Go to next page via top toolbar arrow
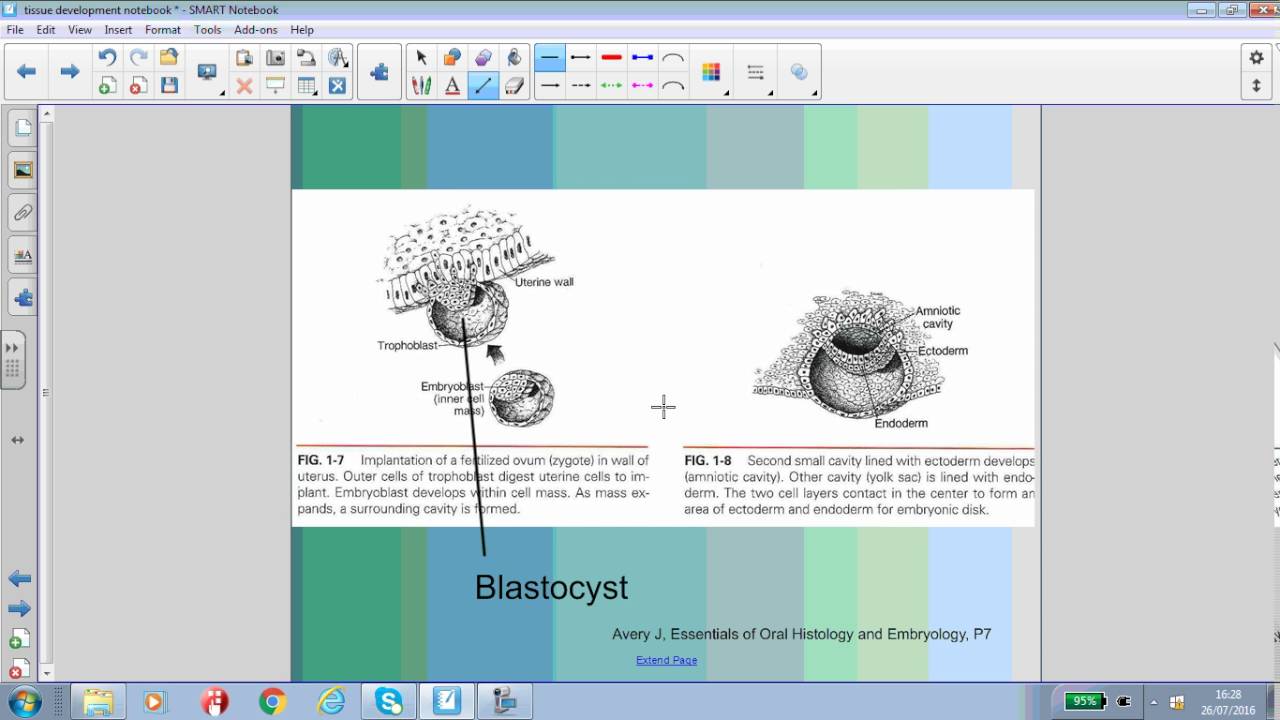1280x720 pixels. coord(69,71)
